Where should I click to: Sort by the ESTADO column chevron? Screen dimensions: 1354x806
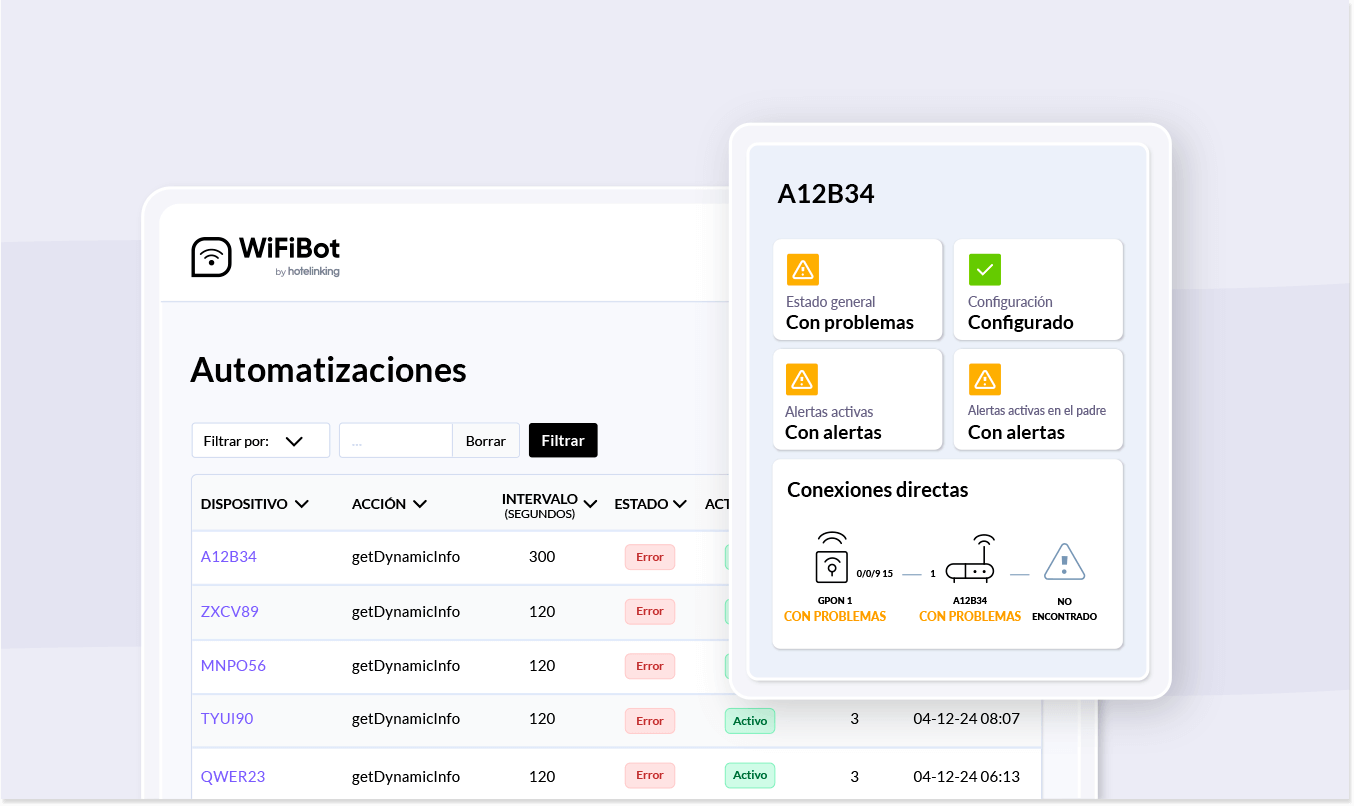coord(680,504)
